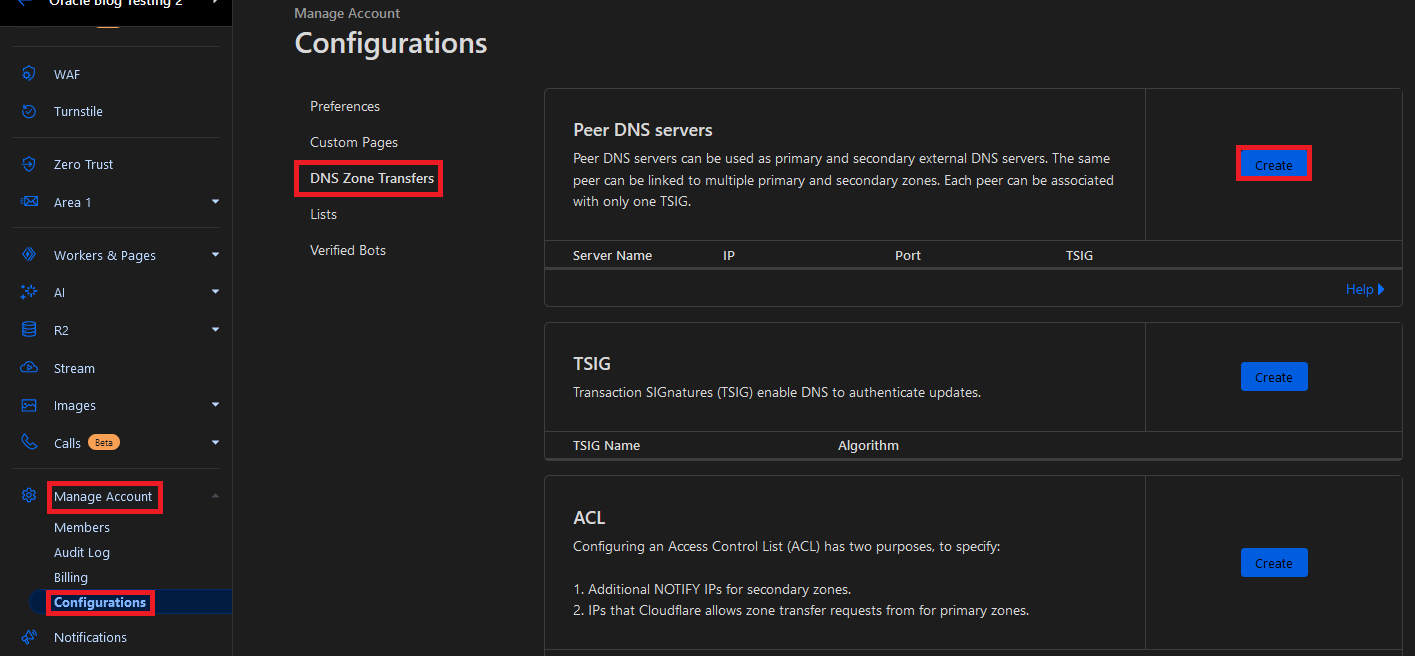
Task: Click the Area 1 envelope icon
Action: (x=29, y=202)
